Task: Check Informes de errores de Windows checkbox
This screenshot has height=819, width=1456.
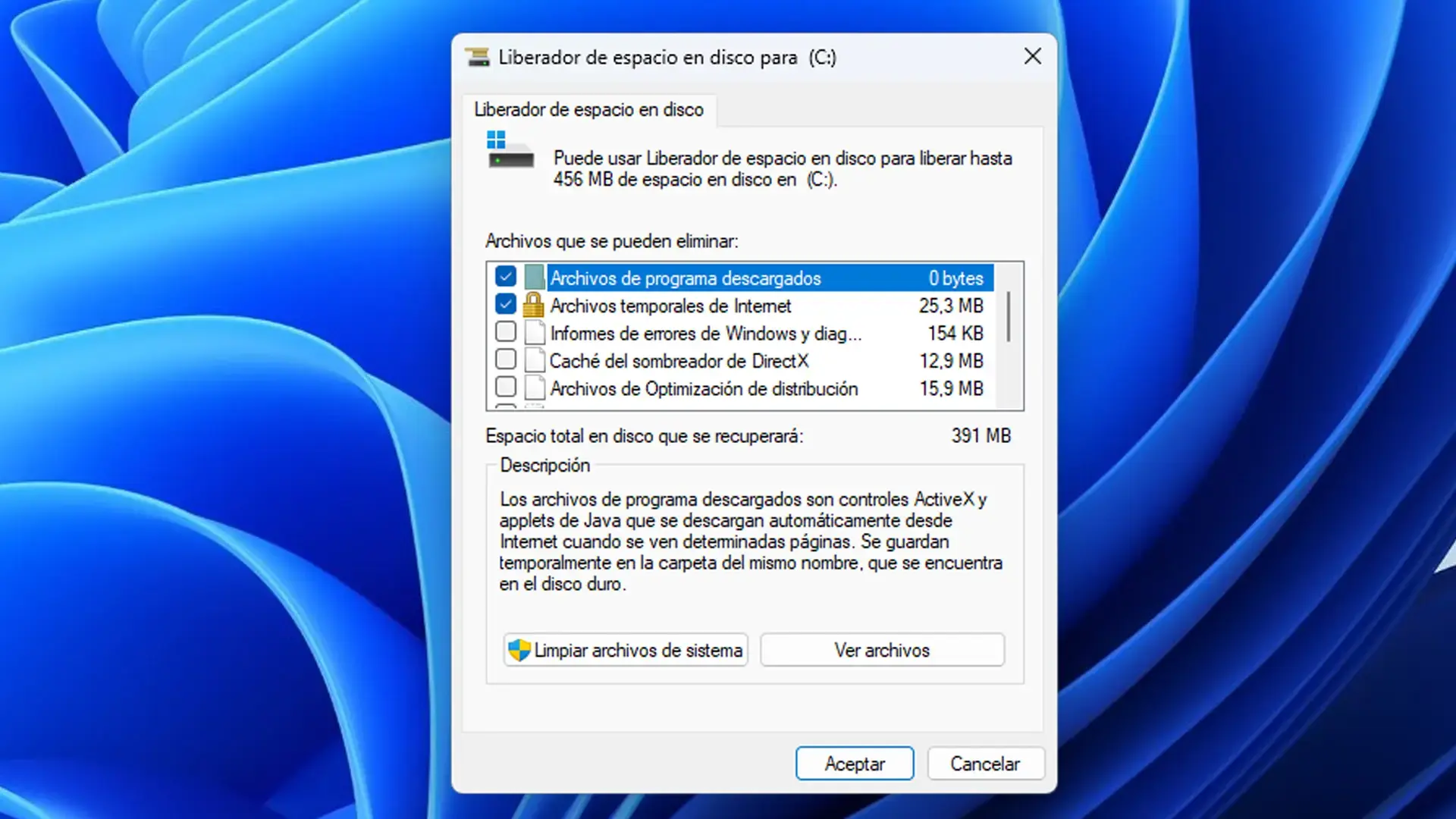Action: point(506,332)
